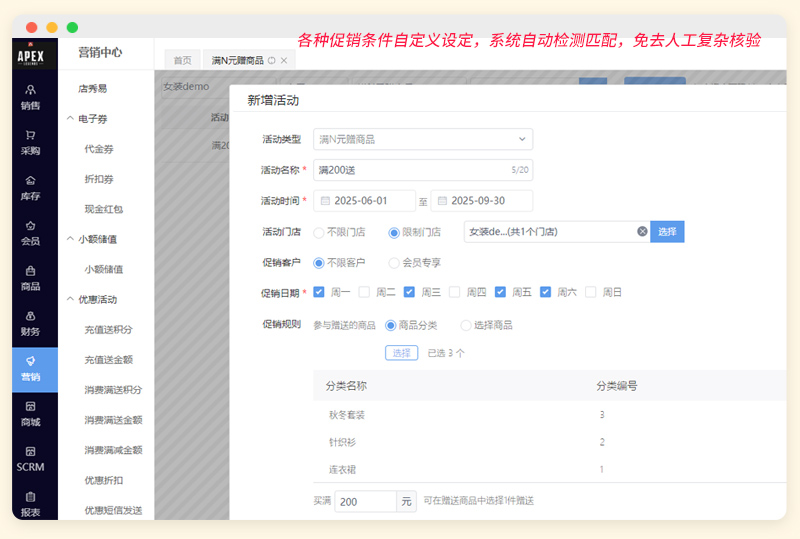Edit the 活动名称 field
The height and width of the screenshot is (539, 800).
pyautogui.click(x=423, y=170)
